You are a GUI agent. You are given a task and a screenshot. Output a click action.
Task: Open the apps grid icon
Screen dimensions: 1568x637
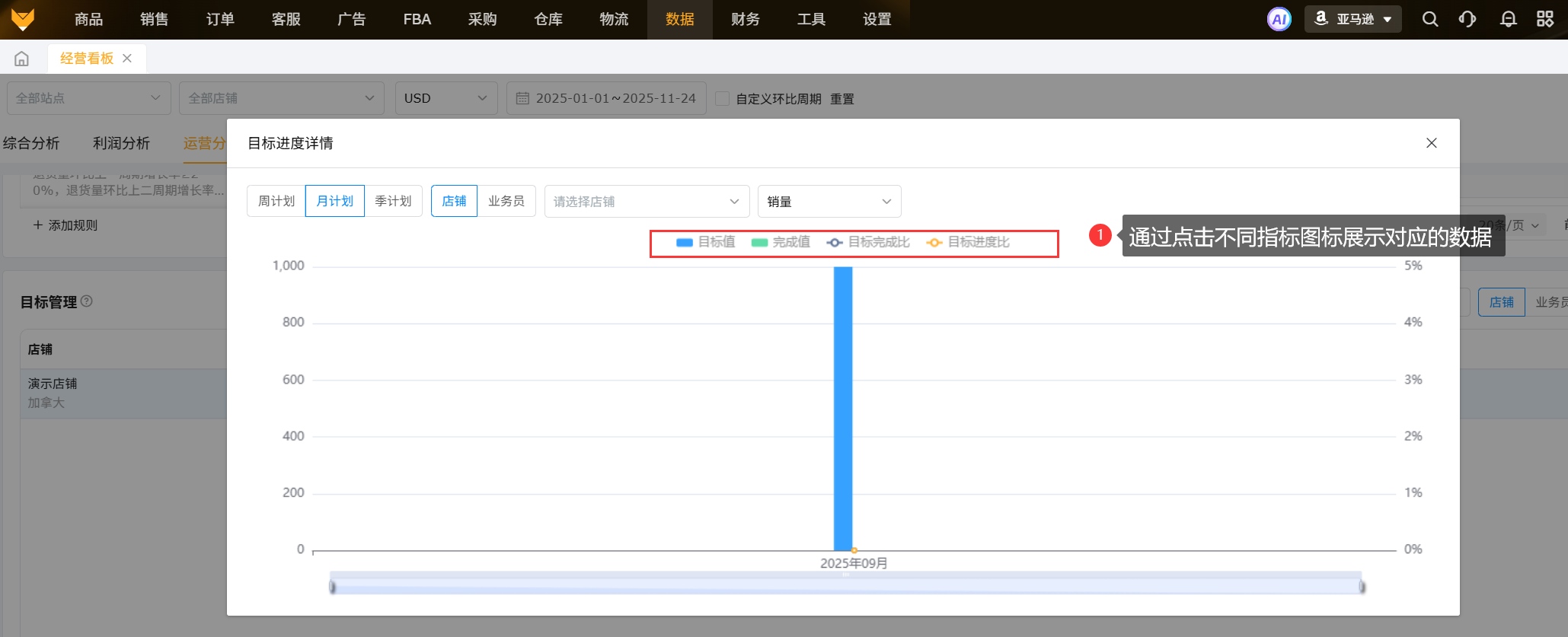coord(1545,19)
